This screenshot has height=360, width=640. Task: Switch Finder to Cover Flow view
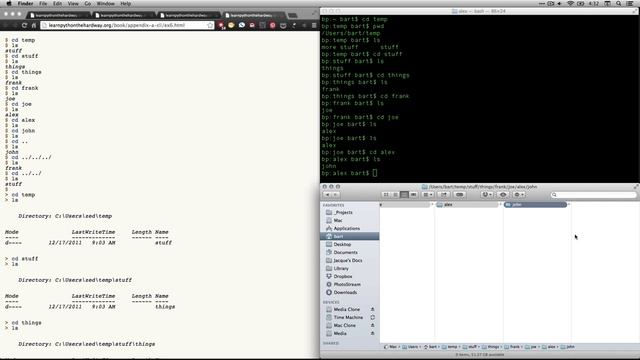pos(413,195)
